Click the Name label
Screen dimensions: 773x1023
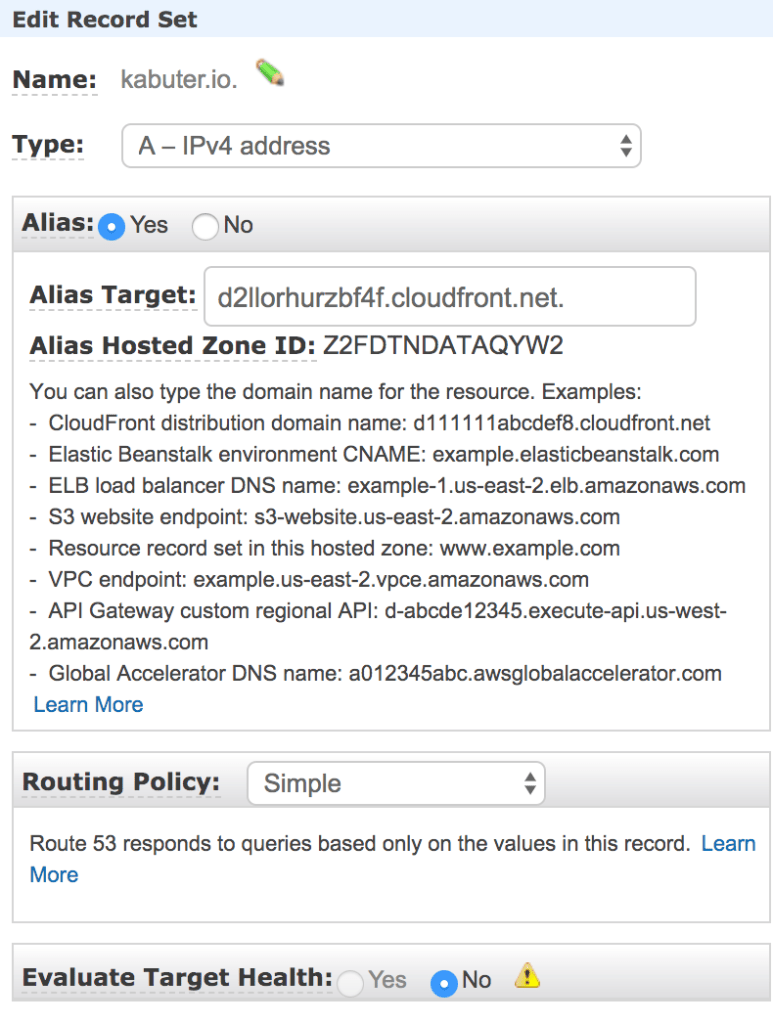pyautogui.click(x=54, y=80)
